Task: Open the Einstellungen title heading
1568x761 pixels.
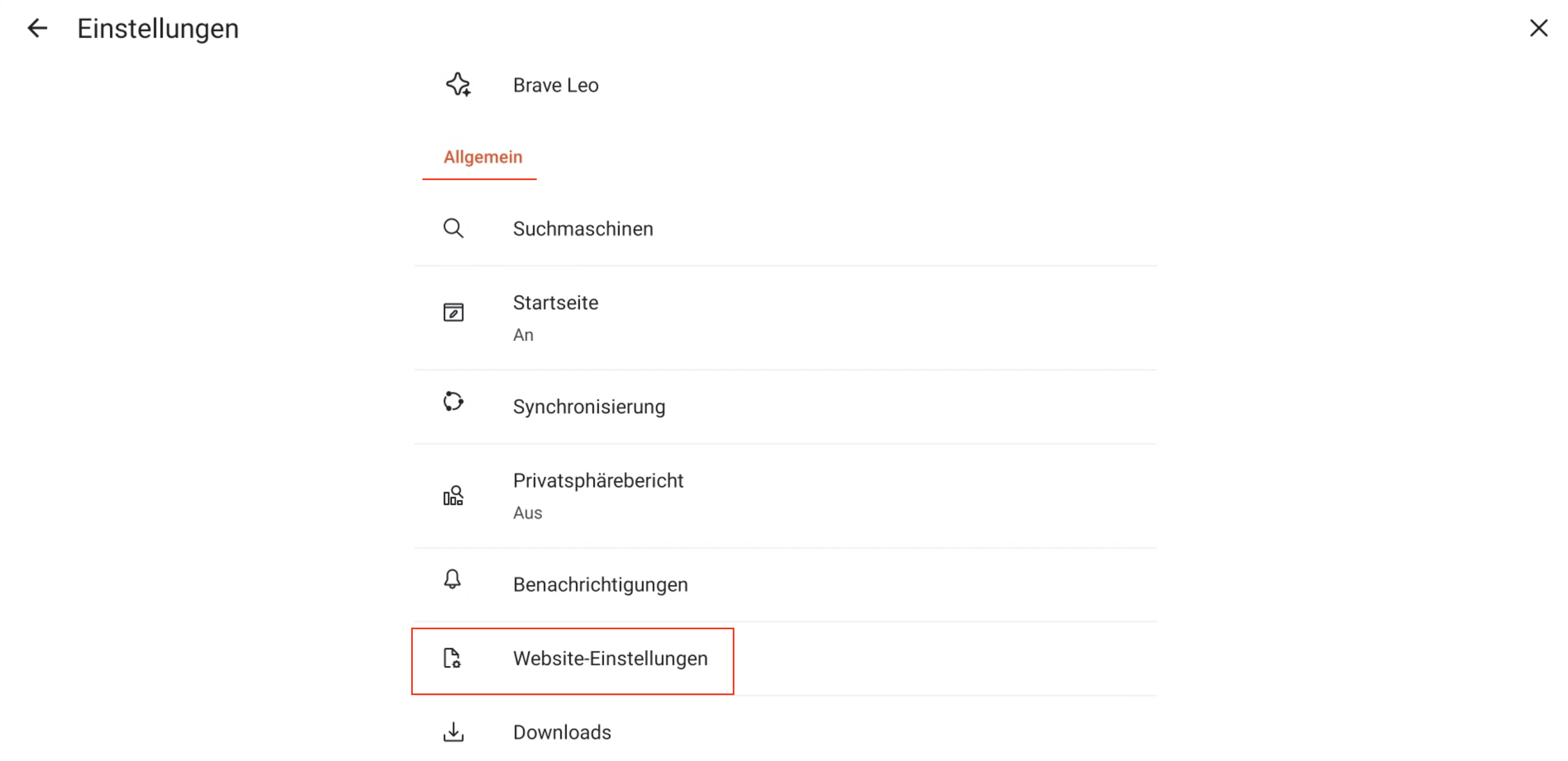Action: (x=157, y=28)
